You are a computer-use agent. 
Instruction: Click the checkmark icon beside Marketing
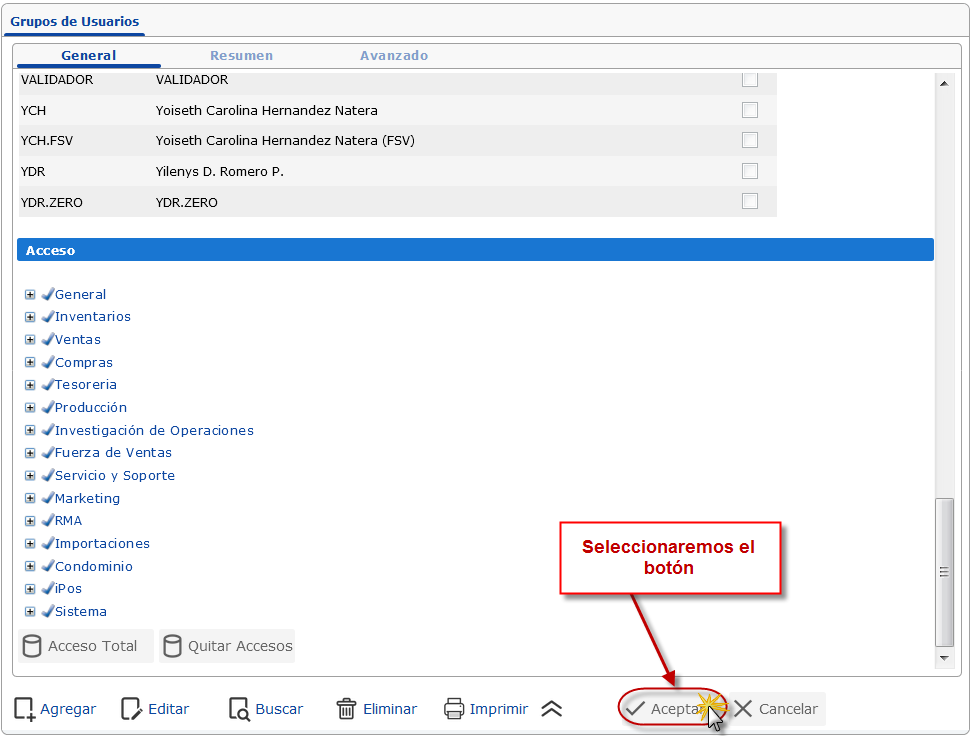(48, 498)
